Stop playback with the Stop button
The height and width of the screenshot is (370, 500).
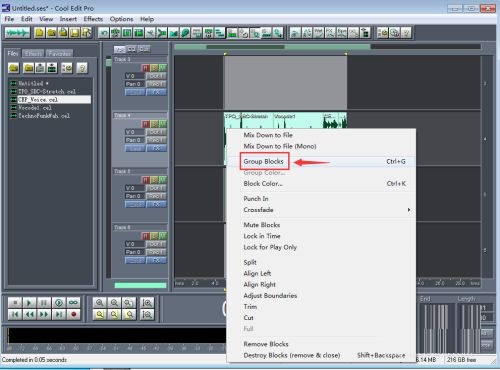tap(15, 303)
